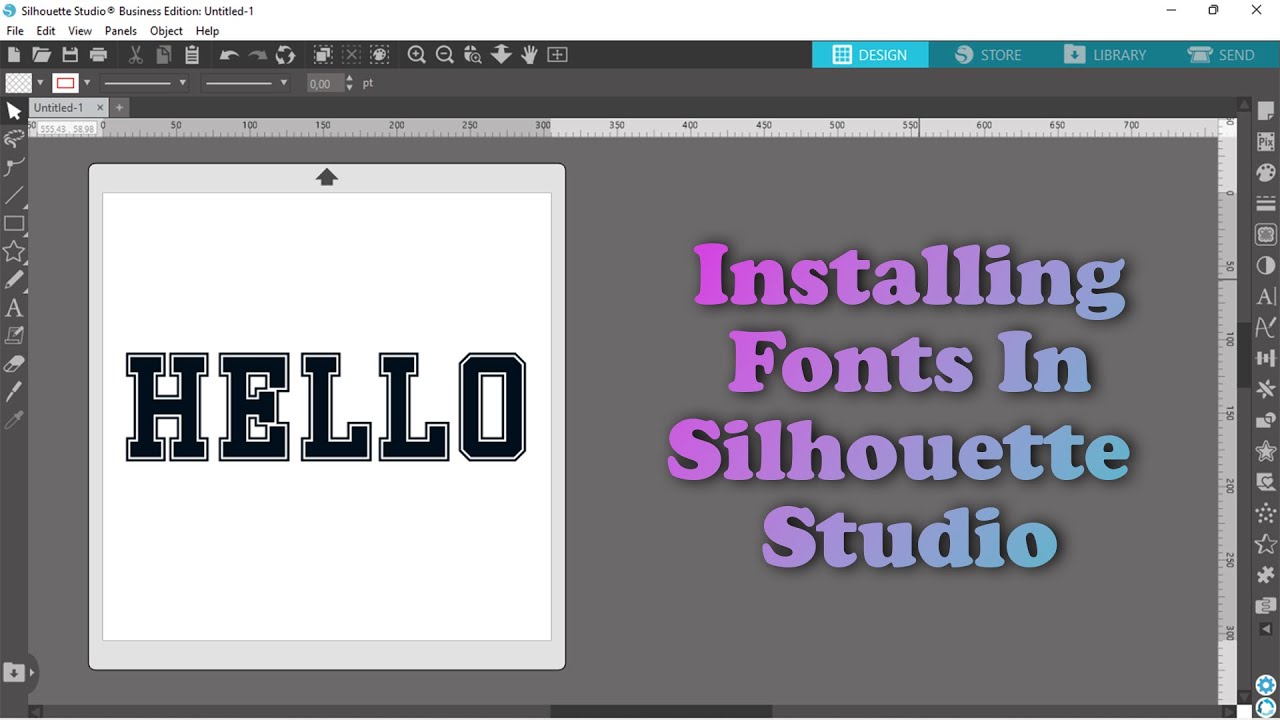
Task: Add a new document tab with plus
Action: [x=119, y=107]
